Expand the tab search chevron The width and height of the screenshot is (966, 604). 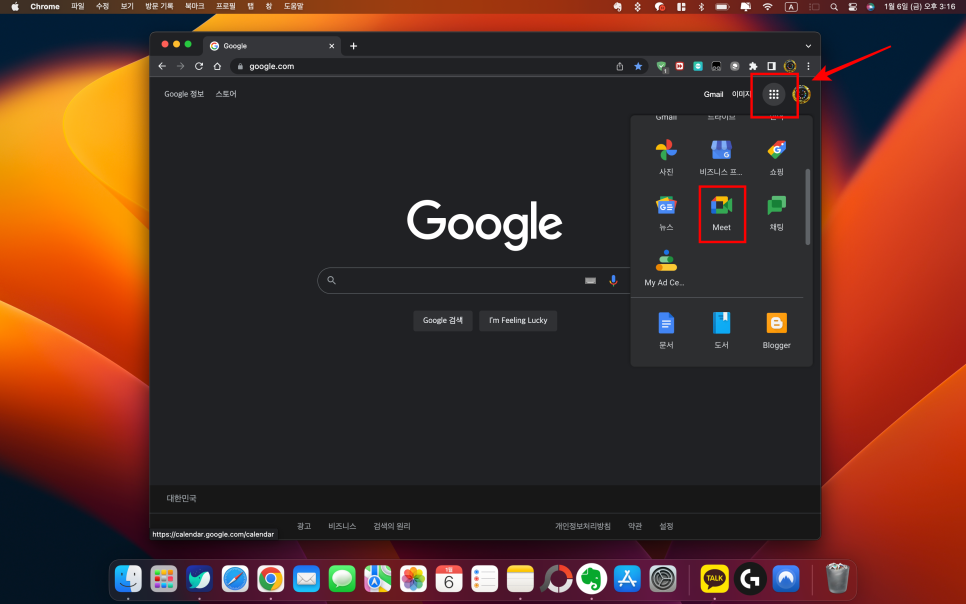pos(808,46)
